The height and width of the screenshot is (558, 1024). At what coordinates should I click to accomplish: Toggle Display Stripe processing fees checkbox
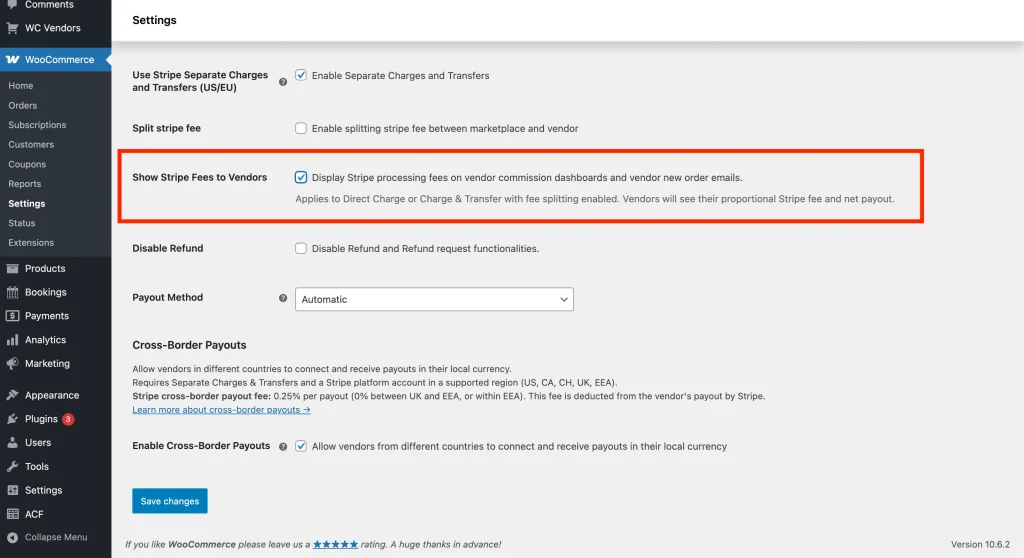pos(300,177)
